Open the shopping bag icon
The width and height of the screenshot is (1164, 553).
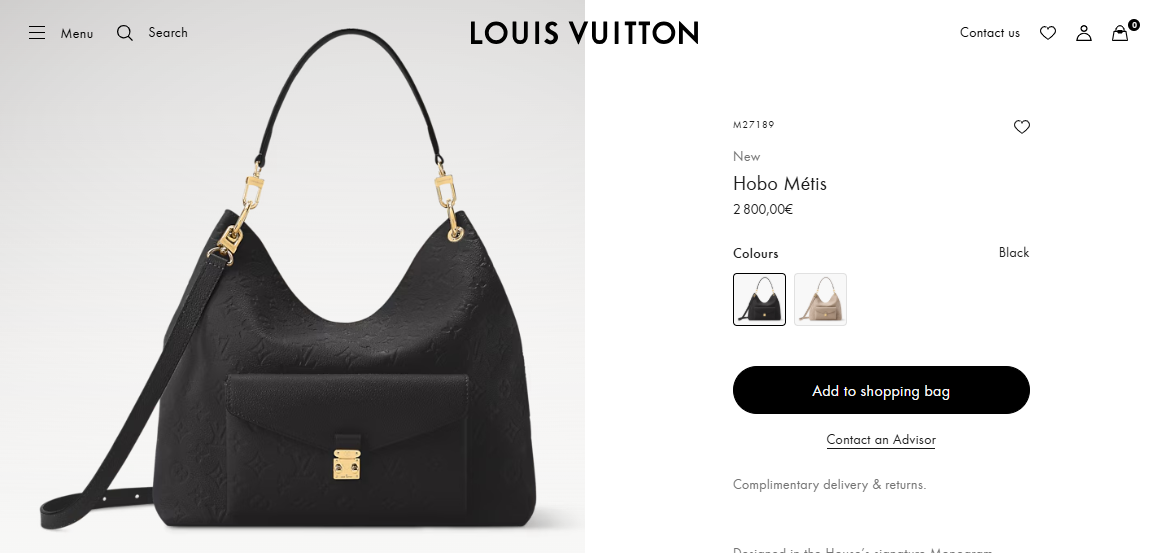(1119, 33)
